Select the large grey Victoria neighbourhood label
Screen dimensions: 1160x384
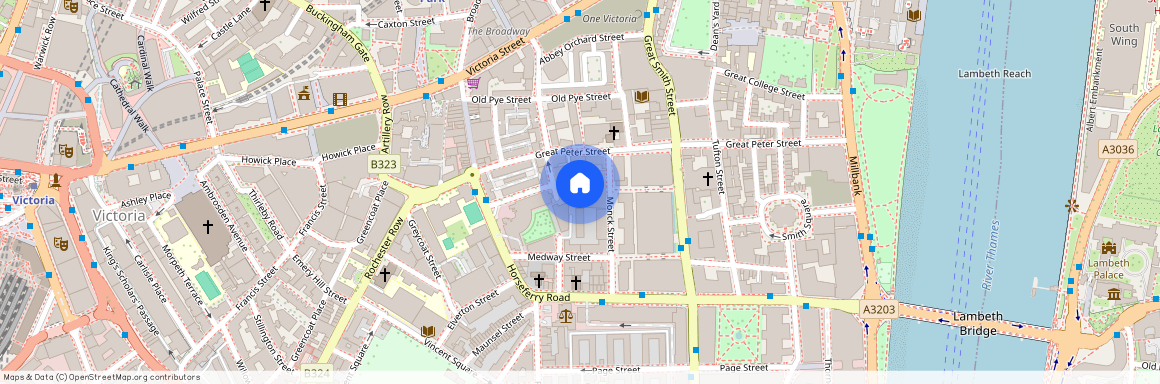118,216
